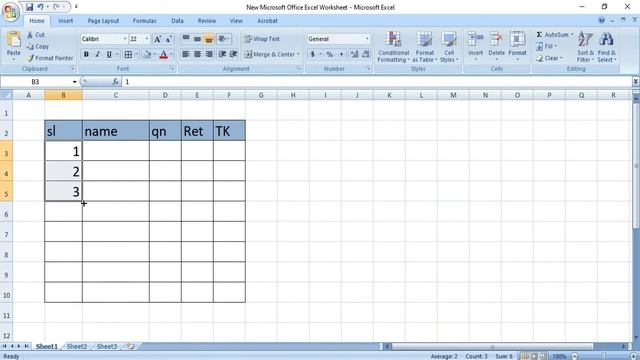
Task: Increase decimal places
Action: click(354, 54)
